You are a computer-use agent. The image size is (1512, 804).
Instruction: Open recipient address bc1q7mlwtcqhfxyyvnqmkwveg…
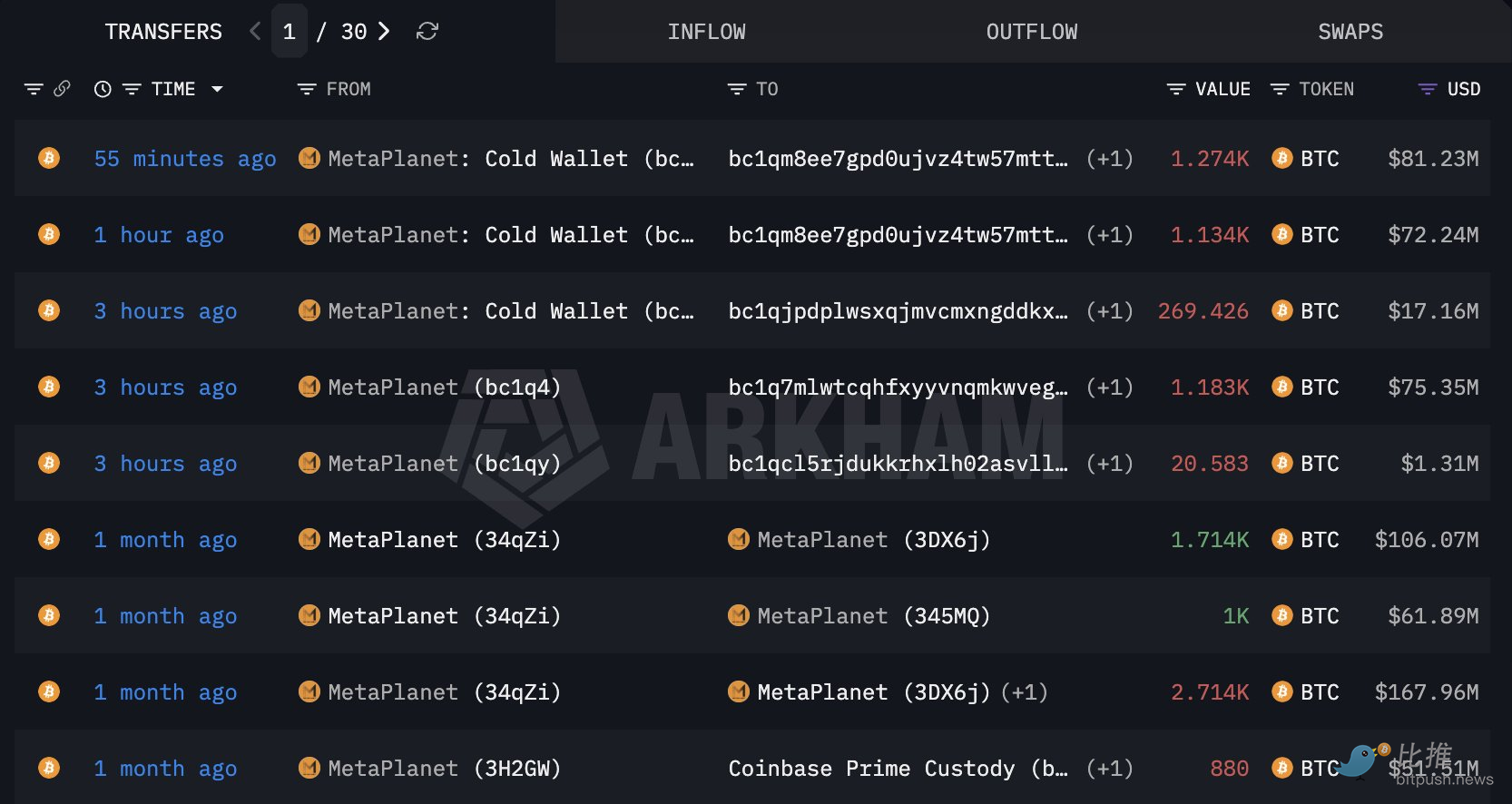[x=898, y=387]
